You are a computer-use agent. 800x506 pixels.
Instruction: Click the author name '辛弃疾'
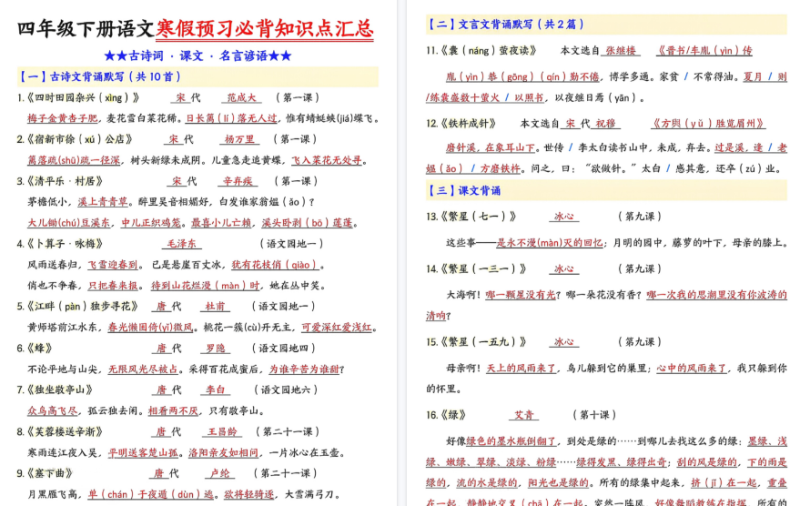pyautogui.click(x=238, y=181)
